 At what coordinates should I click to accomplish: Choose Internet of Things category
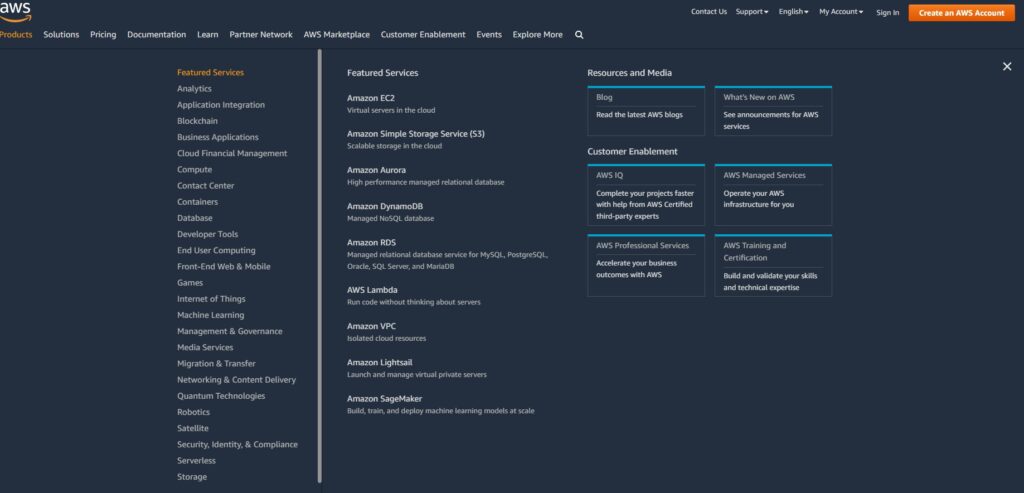211,299
